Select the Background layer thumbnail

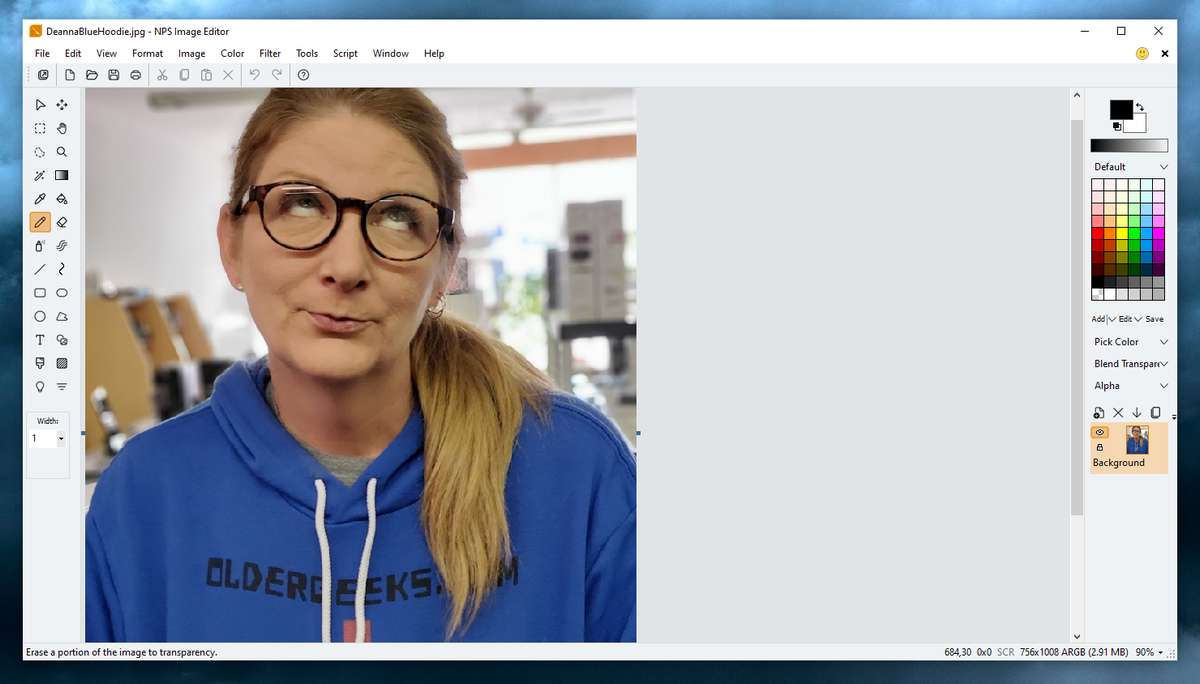click(1137, 440)
